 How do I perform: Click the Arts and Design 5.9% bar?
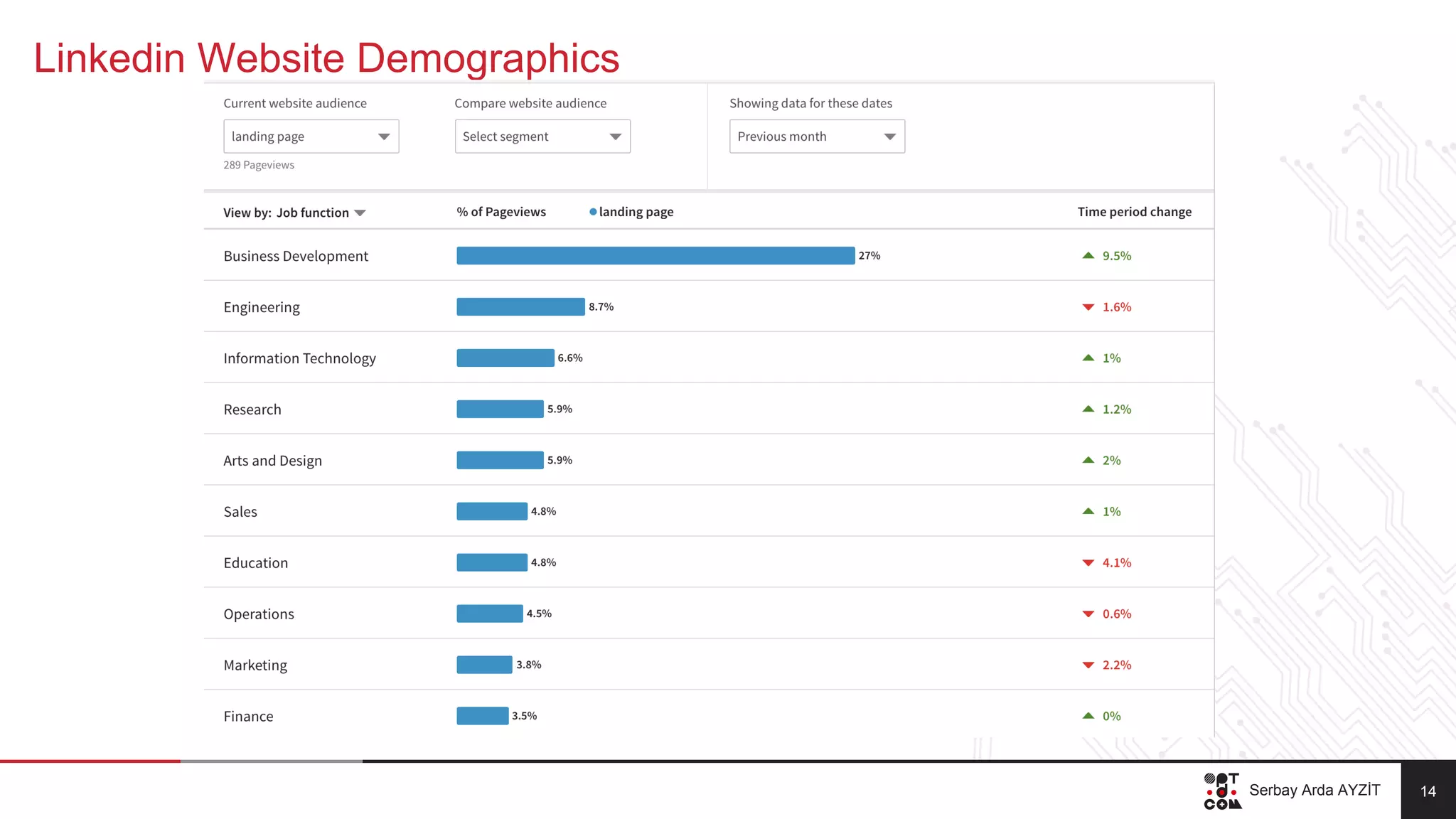(500, 460)
